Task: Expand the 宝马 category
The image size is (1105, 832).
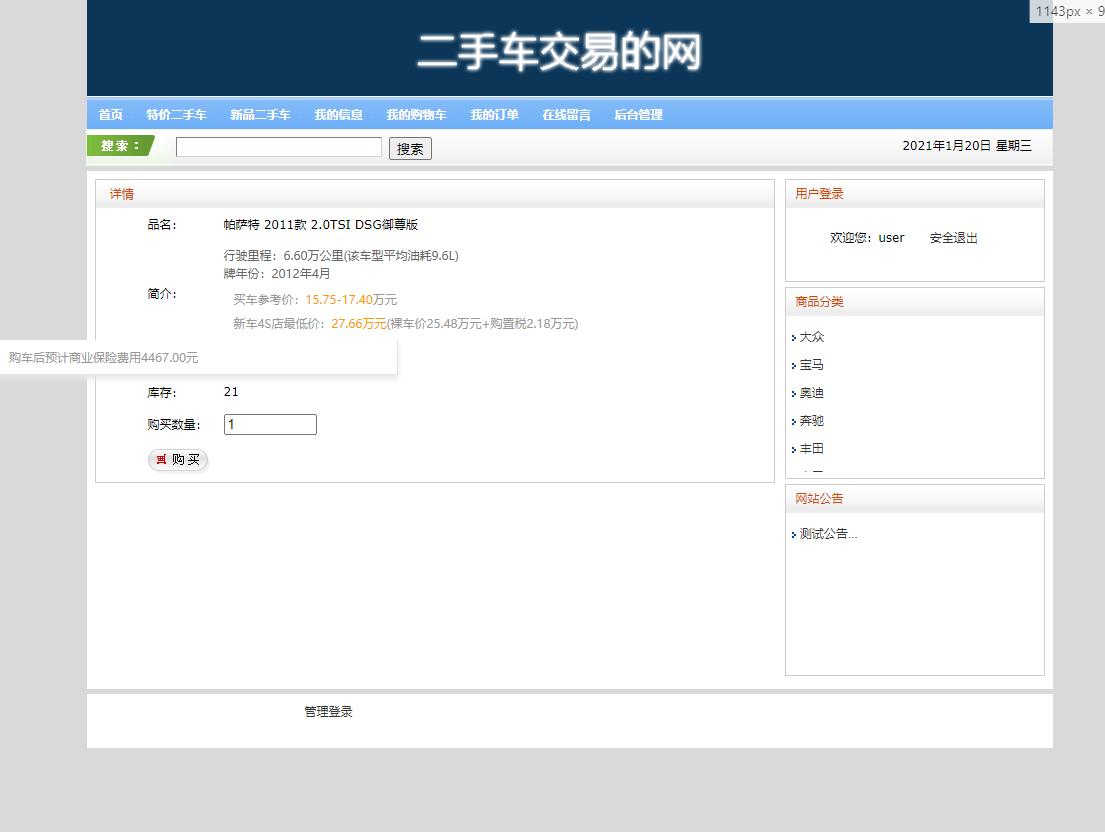Action: [x=811, y=365]
